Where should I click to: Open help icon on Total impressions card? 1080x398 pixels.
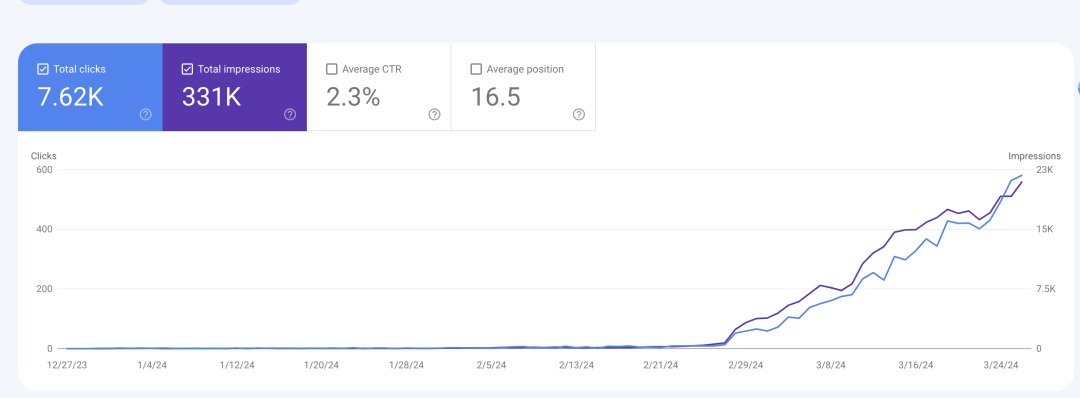coord(290,114)
